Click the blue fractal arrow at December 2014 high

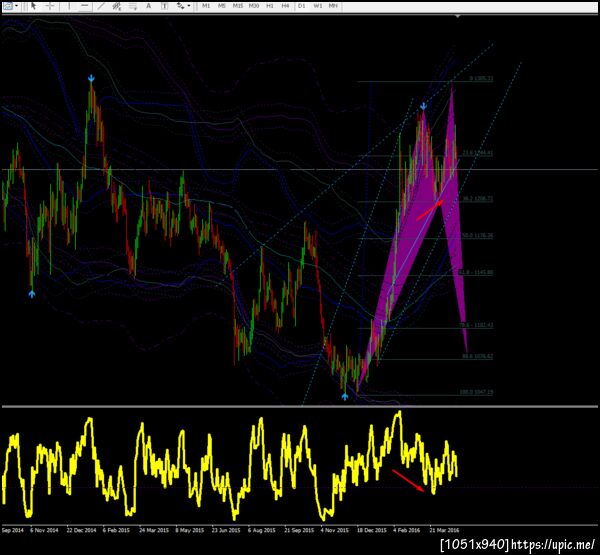point(91,78)
